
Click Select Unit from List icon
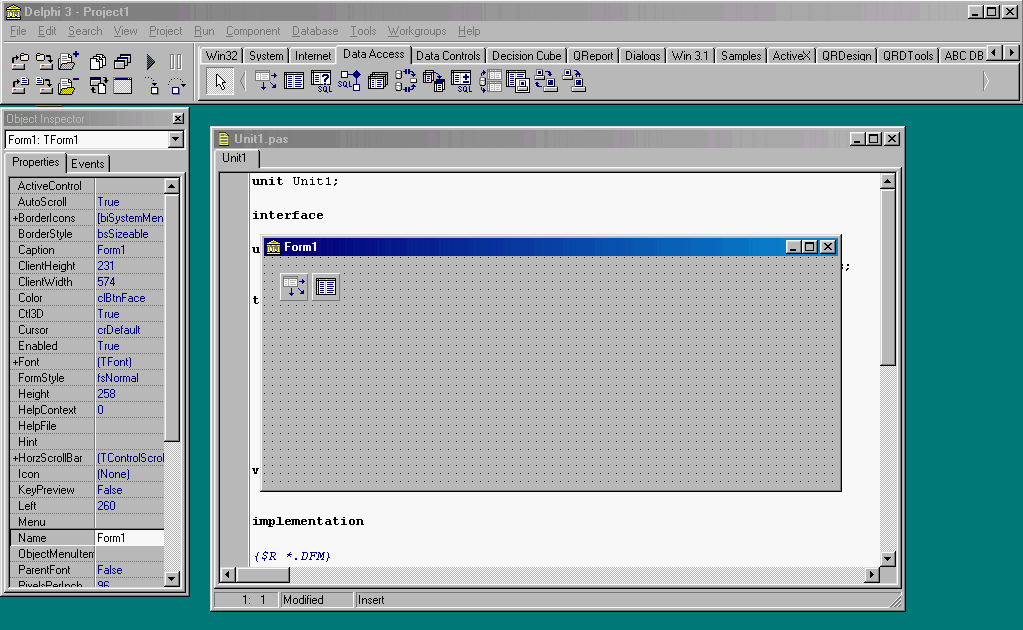tap(99, 61)
